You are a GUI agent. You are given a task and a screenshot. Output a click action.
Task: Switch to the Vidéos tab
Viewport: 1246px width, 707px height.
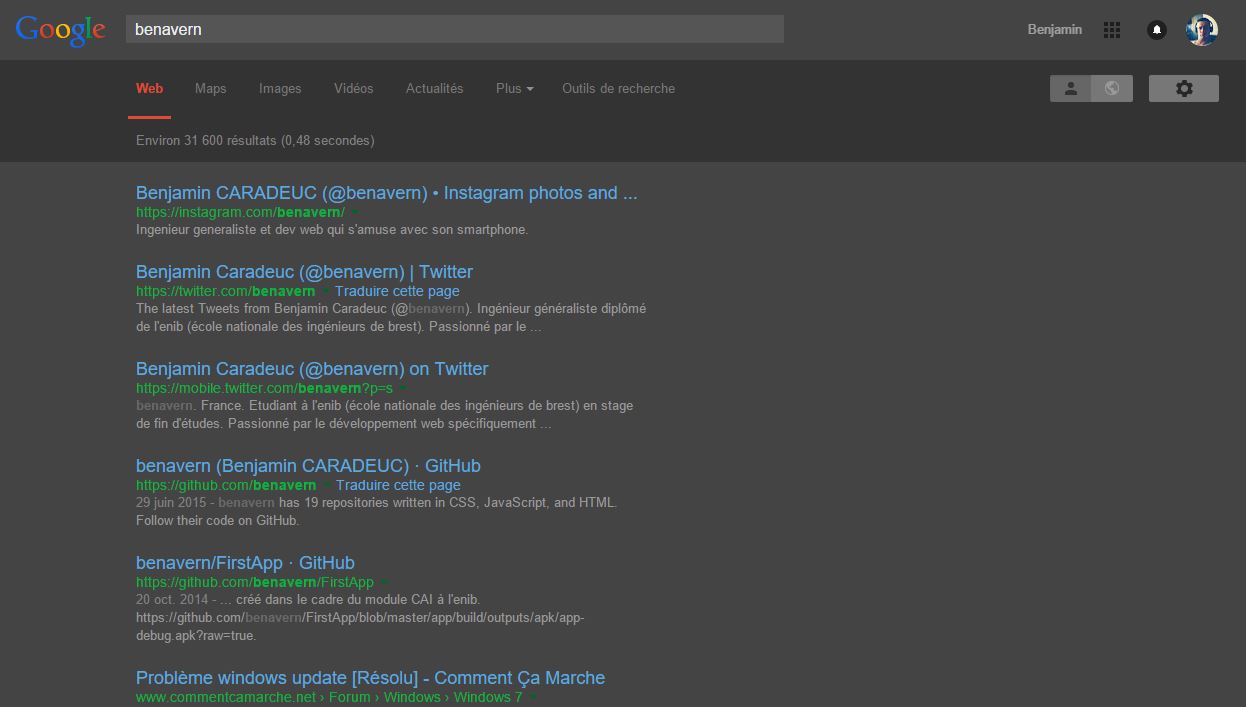pos(354,88)
